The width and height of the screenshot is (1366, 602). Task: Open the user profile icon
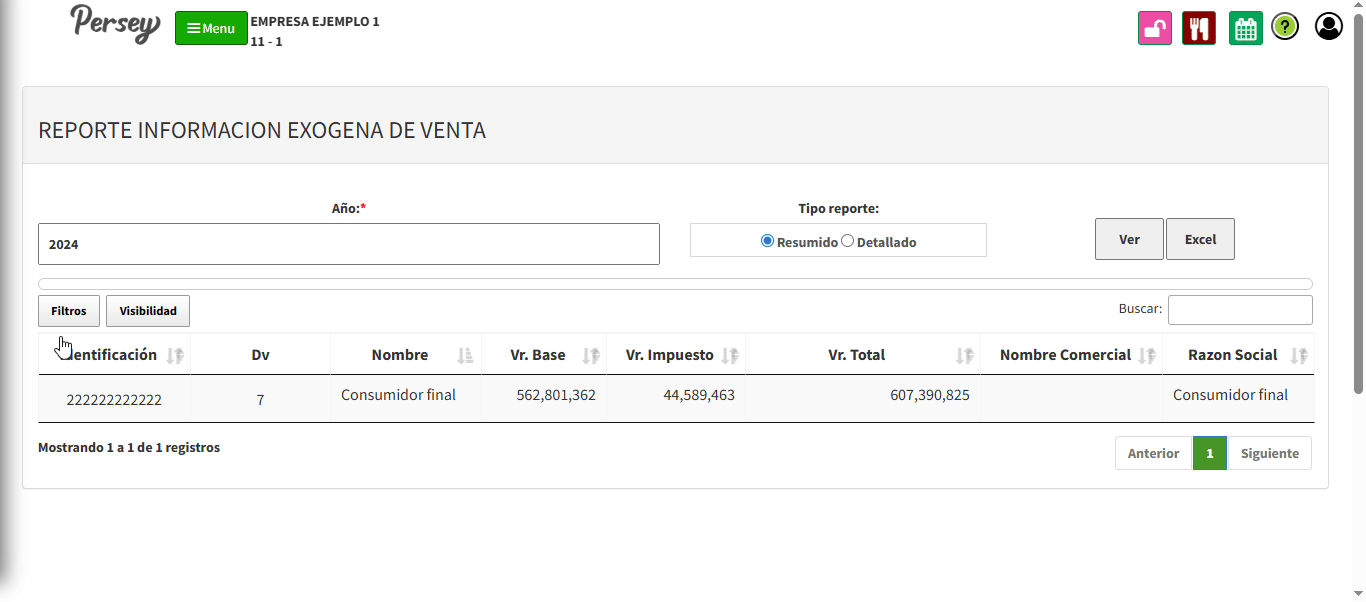[x=1328, y=27]
